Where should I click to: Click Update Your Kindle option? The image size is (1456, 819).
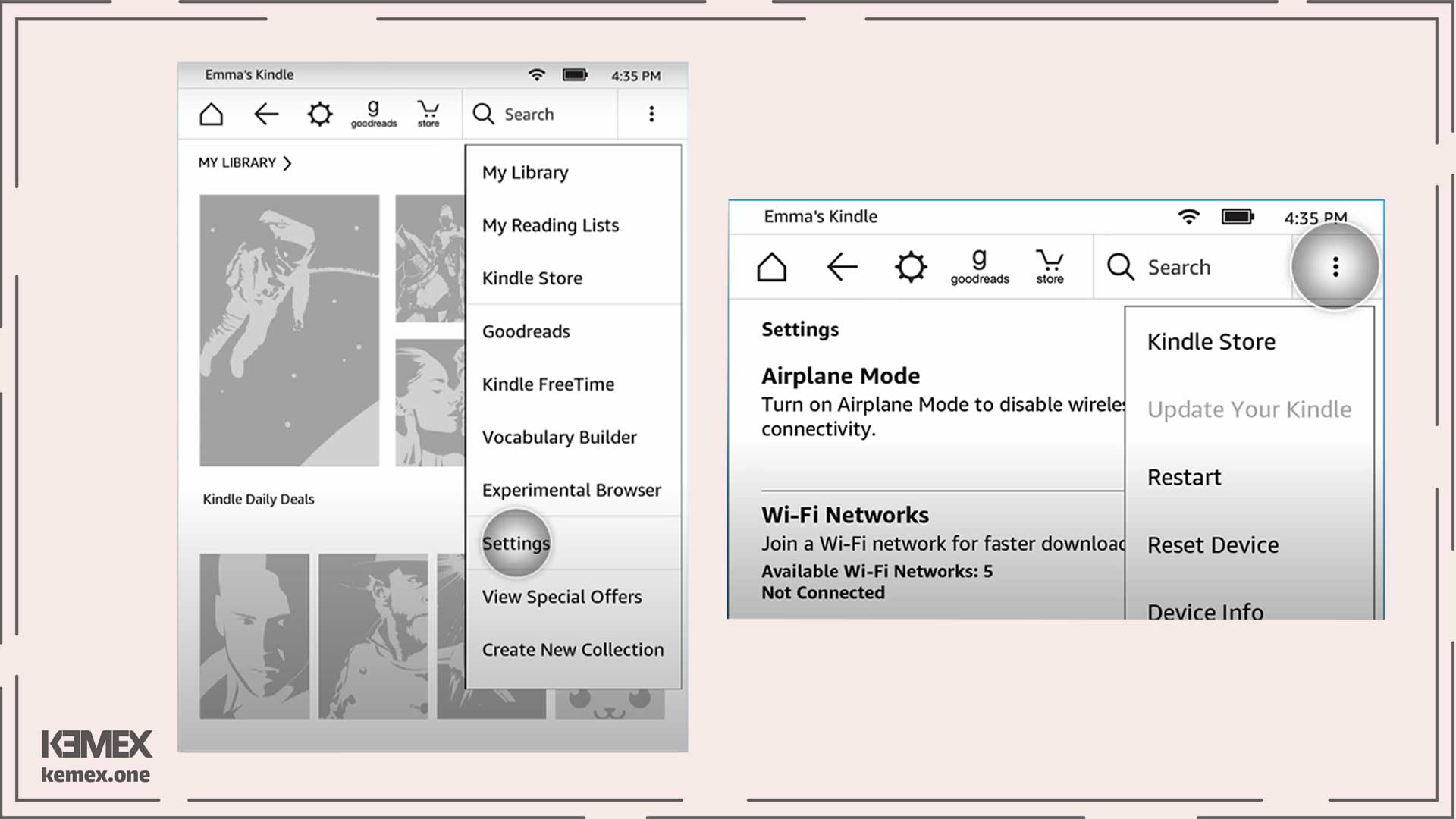(x=1249, y=408)
